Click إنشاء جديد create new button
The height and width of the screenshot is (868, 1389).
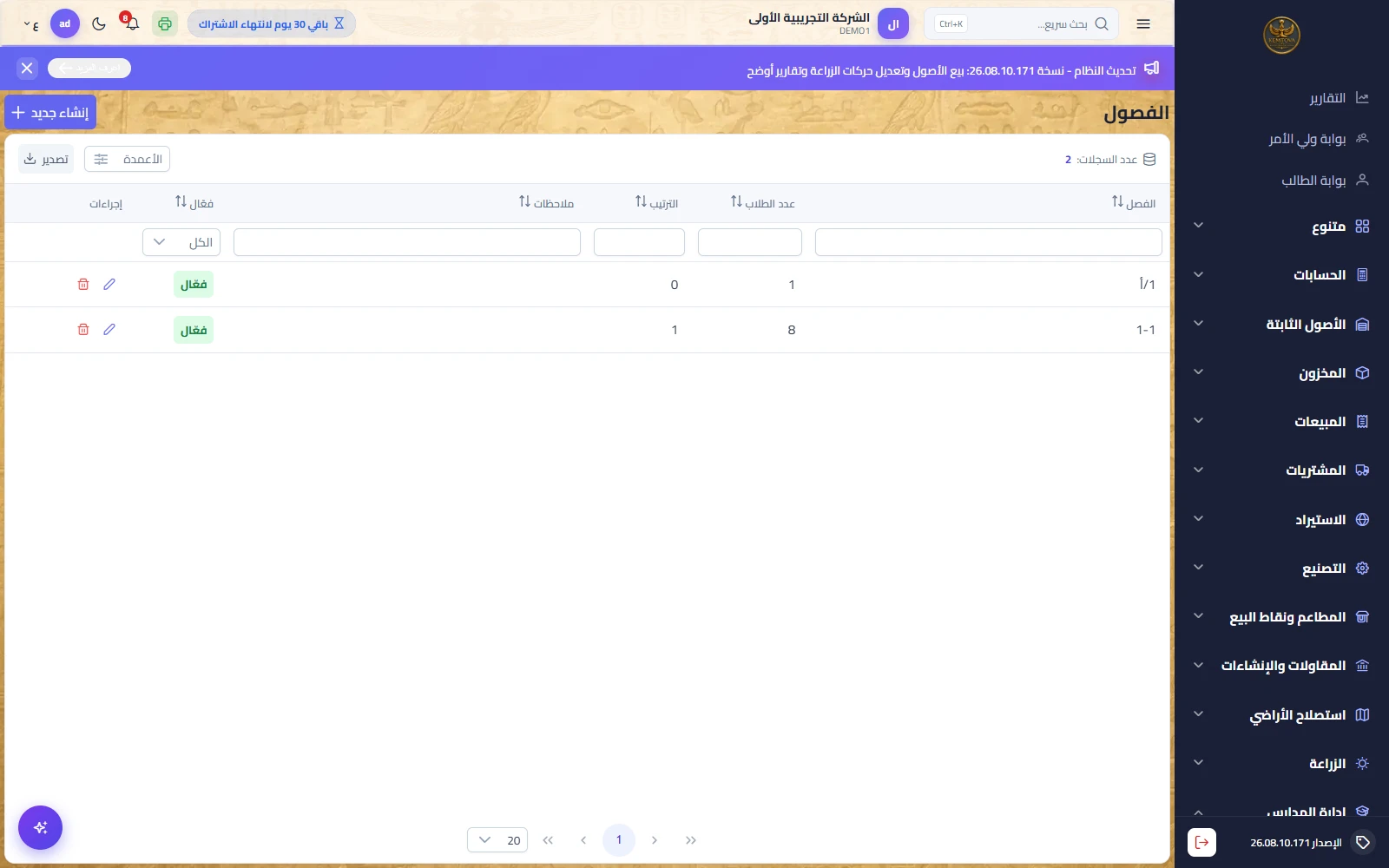50,113
